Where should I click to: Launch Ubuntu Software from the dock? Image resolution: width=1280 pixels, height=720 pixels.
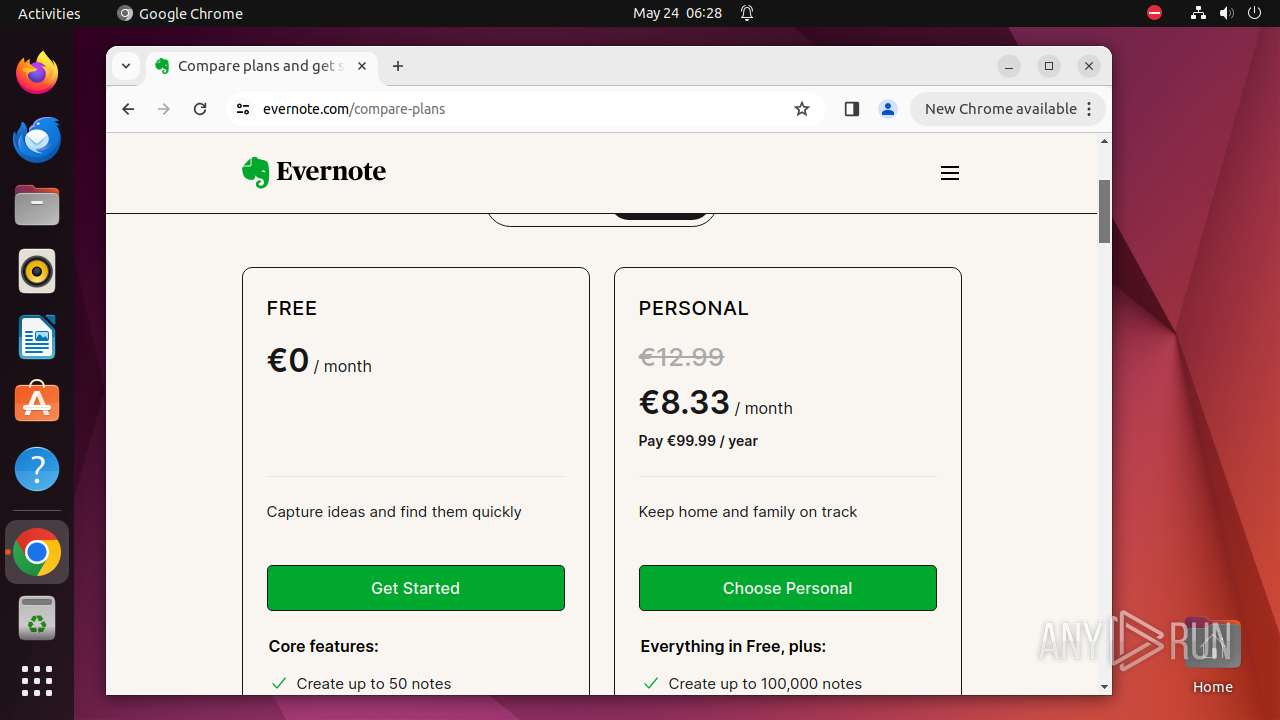[37, 403]
